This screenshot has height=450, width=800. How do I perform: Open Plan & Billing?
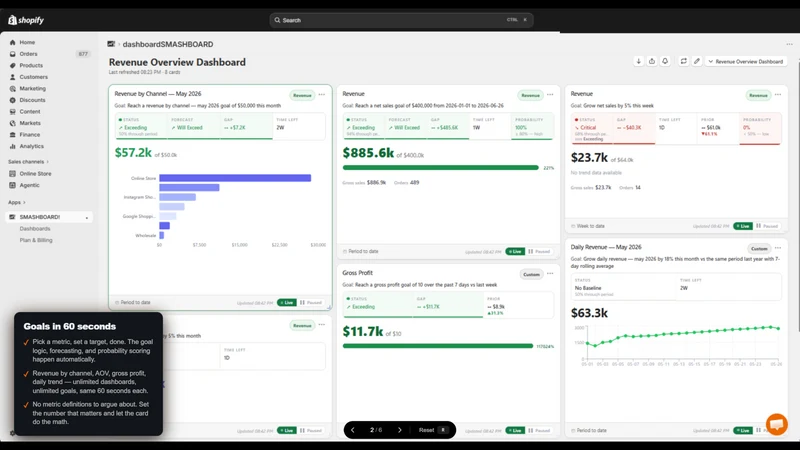36,240
